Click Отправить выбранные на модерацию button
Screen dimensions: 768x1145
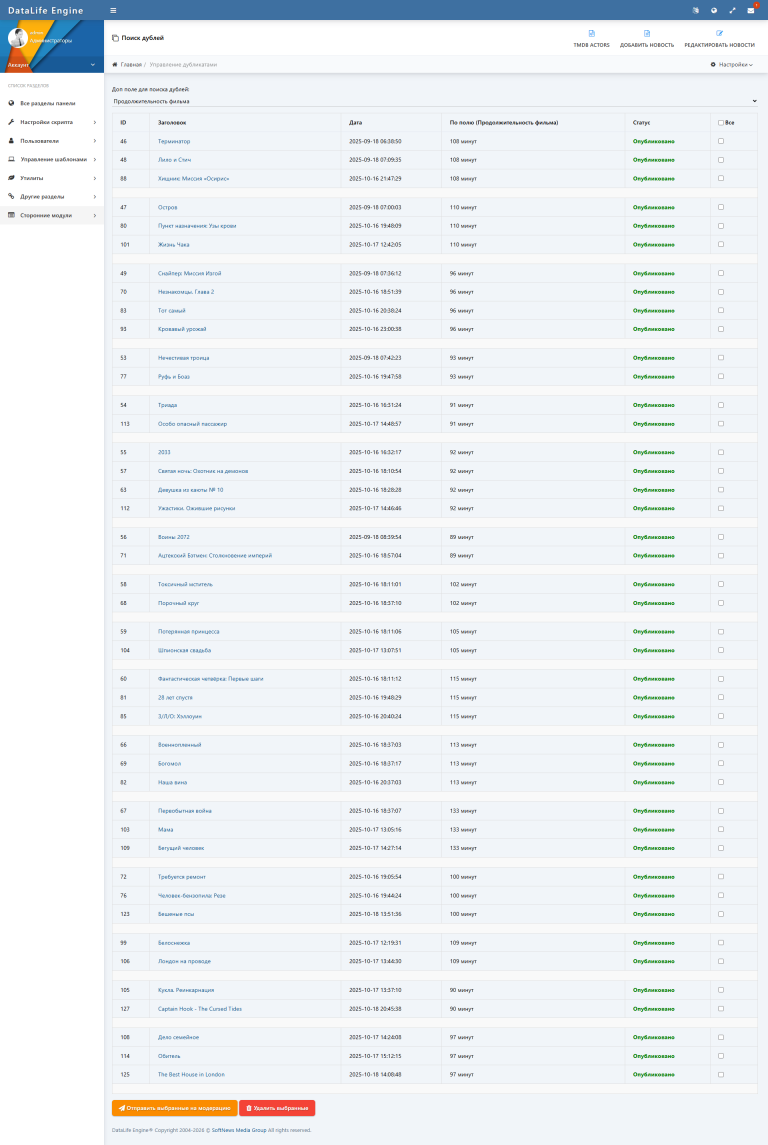174,1108
